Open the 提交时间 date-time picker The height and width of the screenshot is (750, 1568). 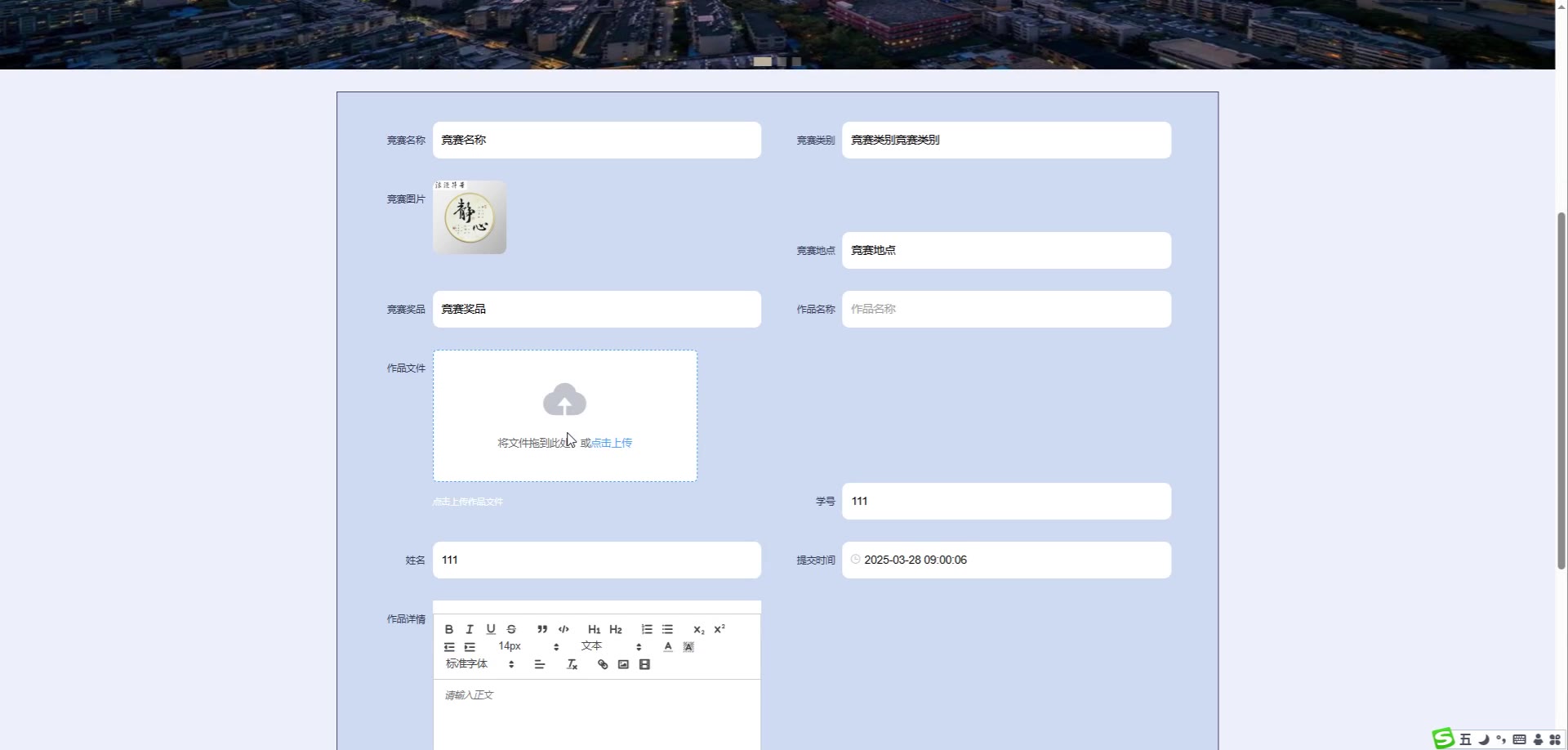tap(1006, 560)
